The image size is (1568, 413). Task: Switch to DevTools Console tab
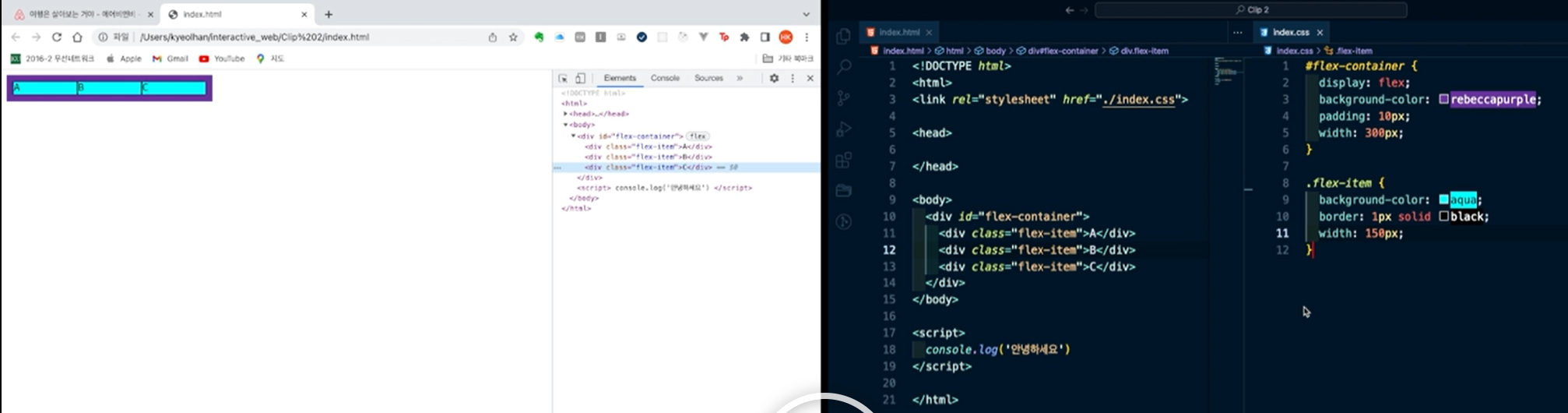(665, 78)
